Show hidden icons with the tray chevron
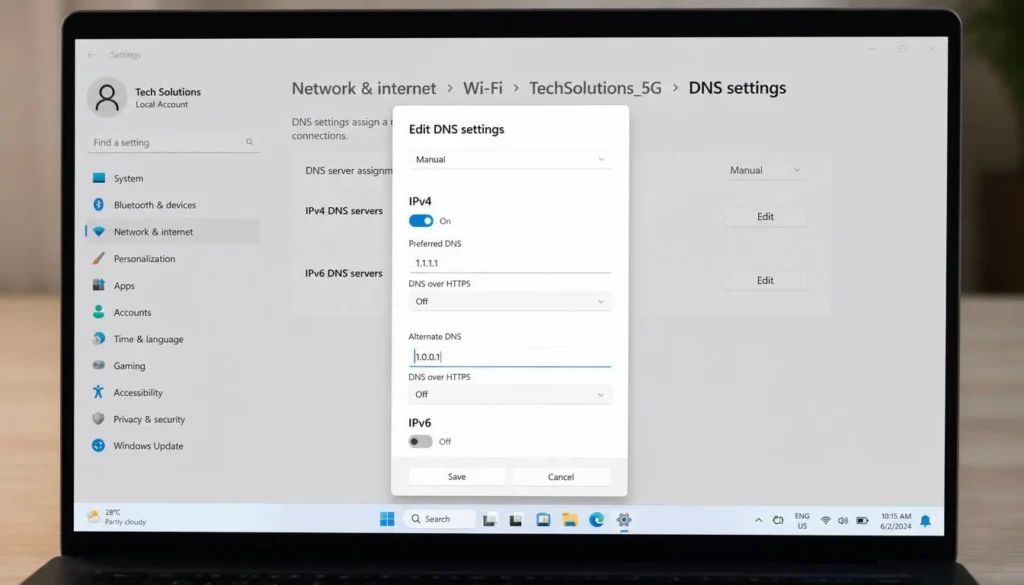The height and width of the screenshot is (585, 1024). (758, 520)
